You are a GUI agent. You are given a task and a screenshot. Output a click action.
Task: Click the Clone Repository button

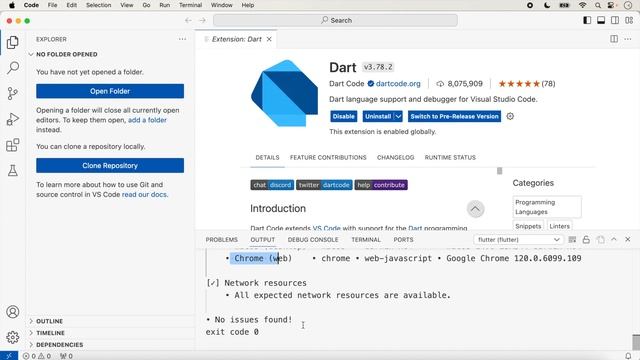110,166
